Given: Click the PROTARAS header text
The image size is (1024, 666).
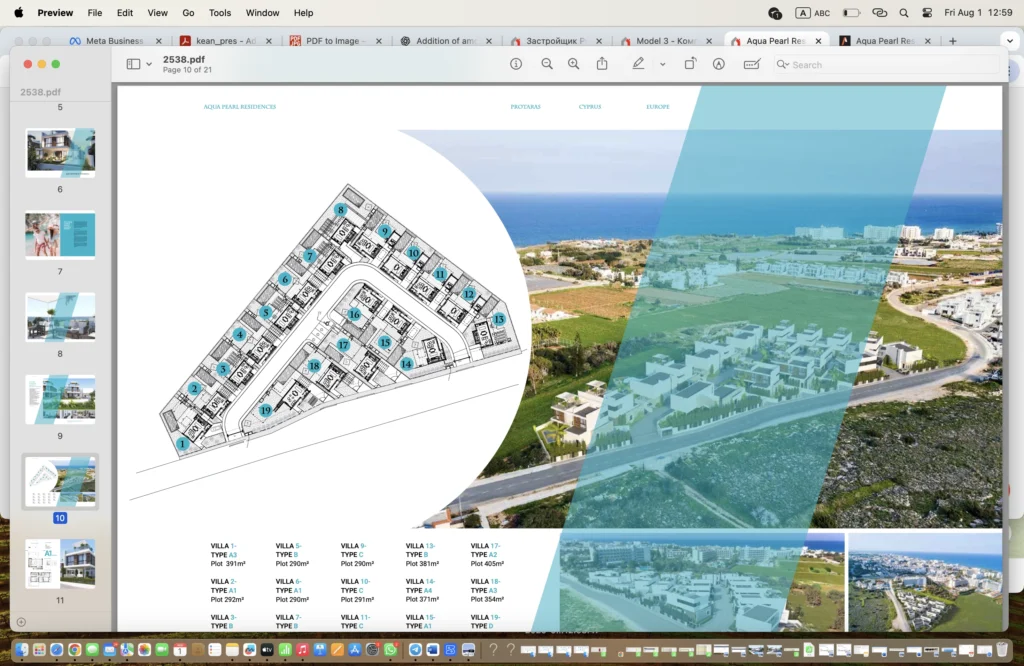Looking at the screenshot, I should [526, 106].
